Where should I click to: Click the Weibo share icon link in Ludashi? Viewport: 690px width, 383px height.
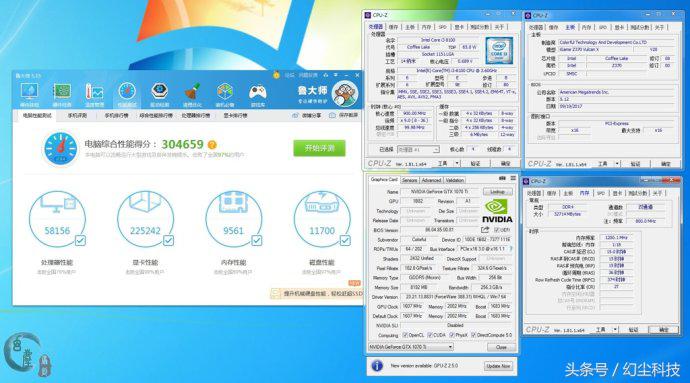[307, 115]
